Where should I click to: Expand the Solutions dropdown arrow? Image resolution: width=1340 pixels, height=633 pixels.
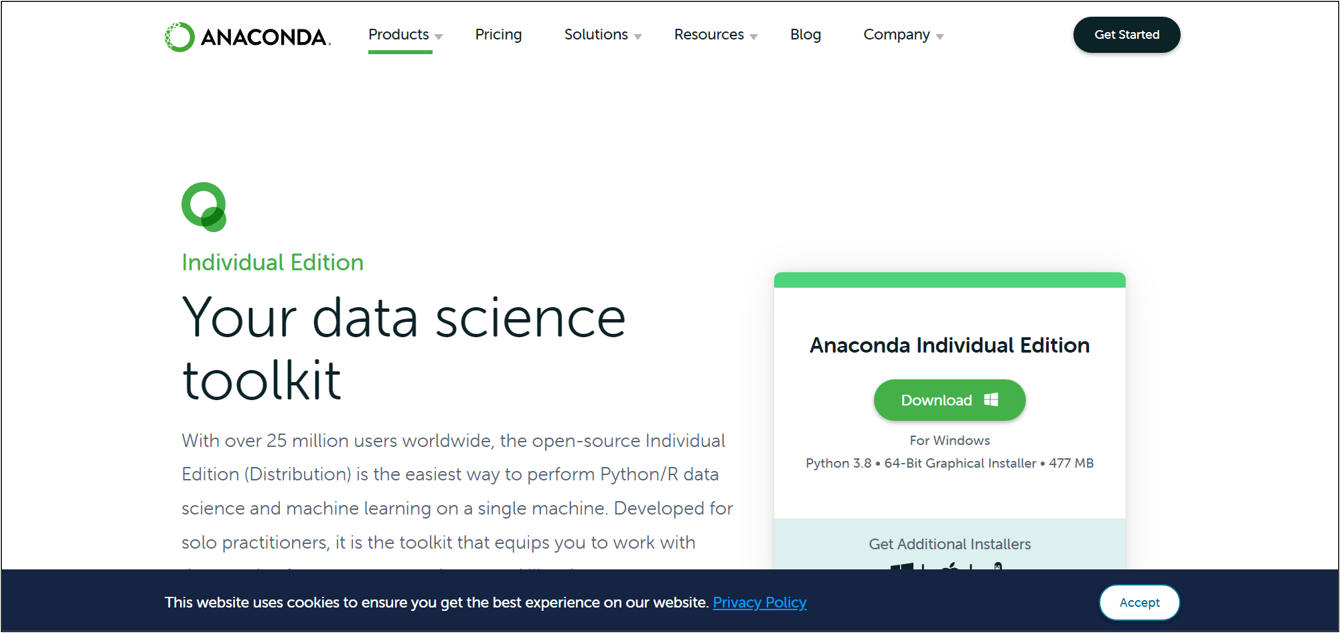[638, 37]
